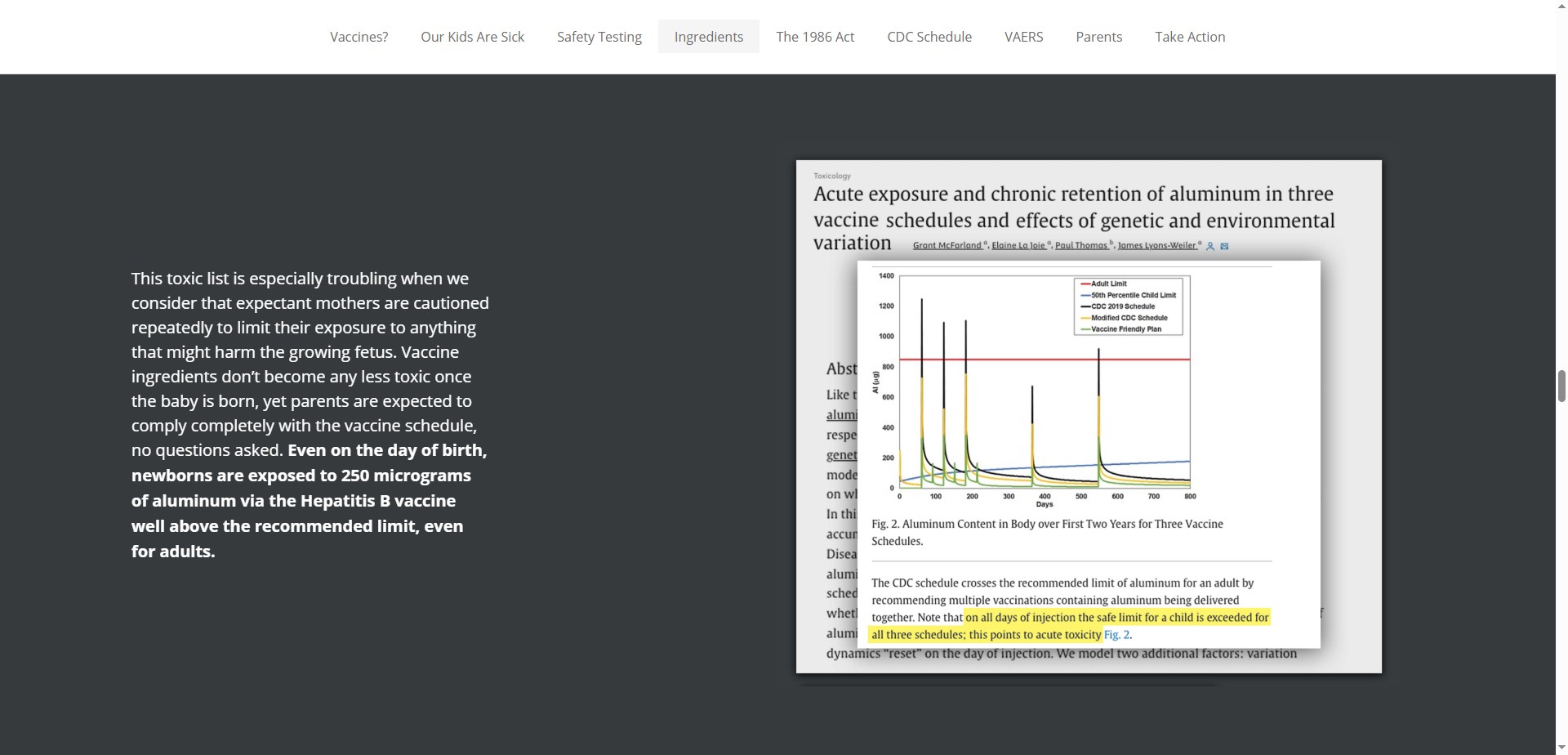Go to Our Kids Are Sick page
1568x755 pixels.
472,37
